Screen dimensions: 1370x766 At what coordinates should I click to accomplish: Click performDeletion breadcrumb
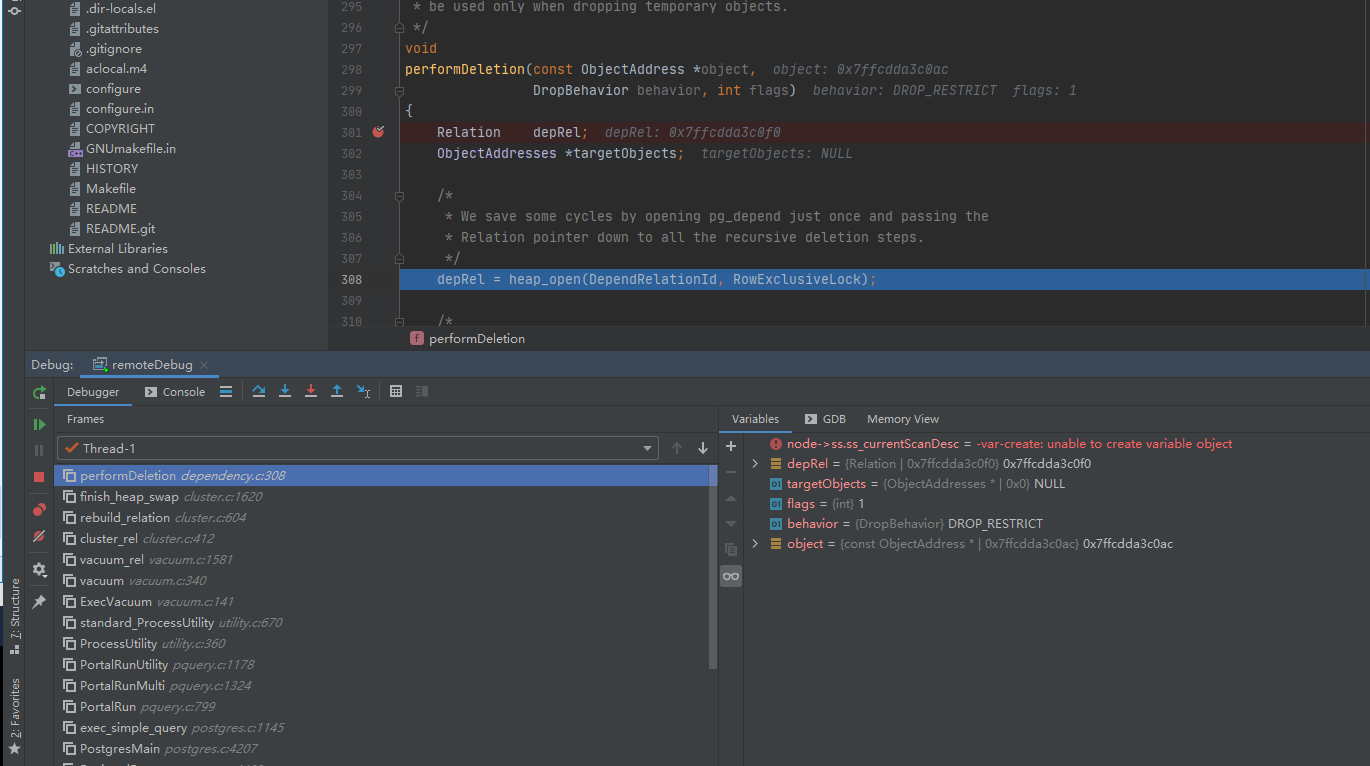coord(468,339)
